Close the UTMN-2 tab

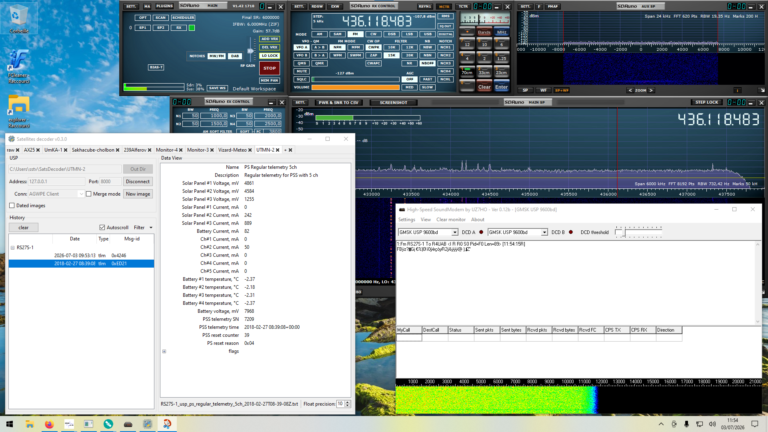click(278, 150)
